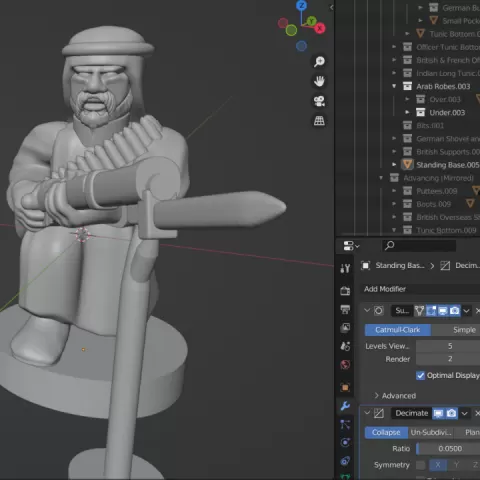Click the Standing Base.005 mesh icon
Image resolution: width=480 pixels, height=480 pixels.
pos(407,165)
